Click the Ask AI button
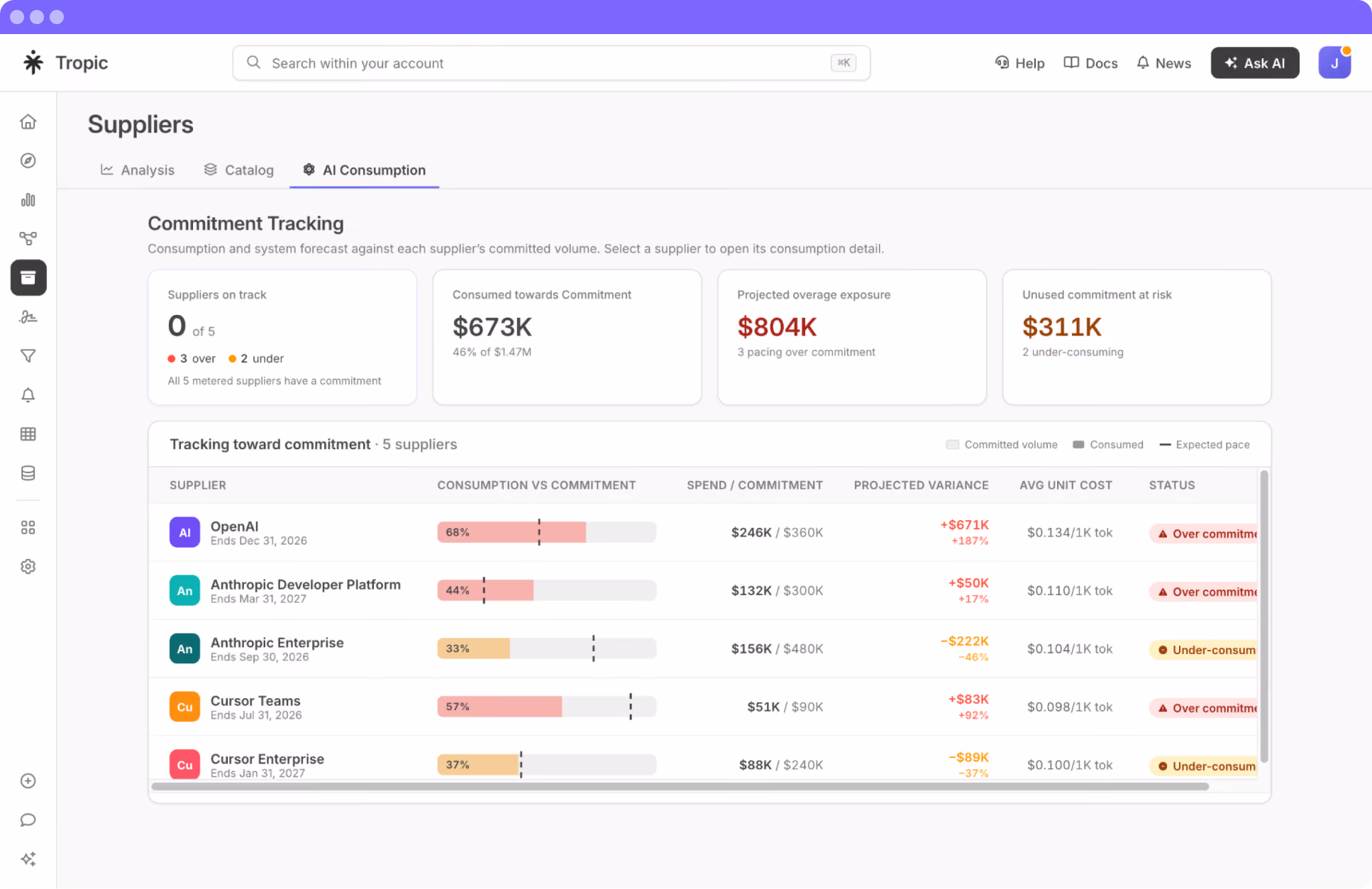 coord(1255,63)
